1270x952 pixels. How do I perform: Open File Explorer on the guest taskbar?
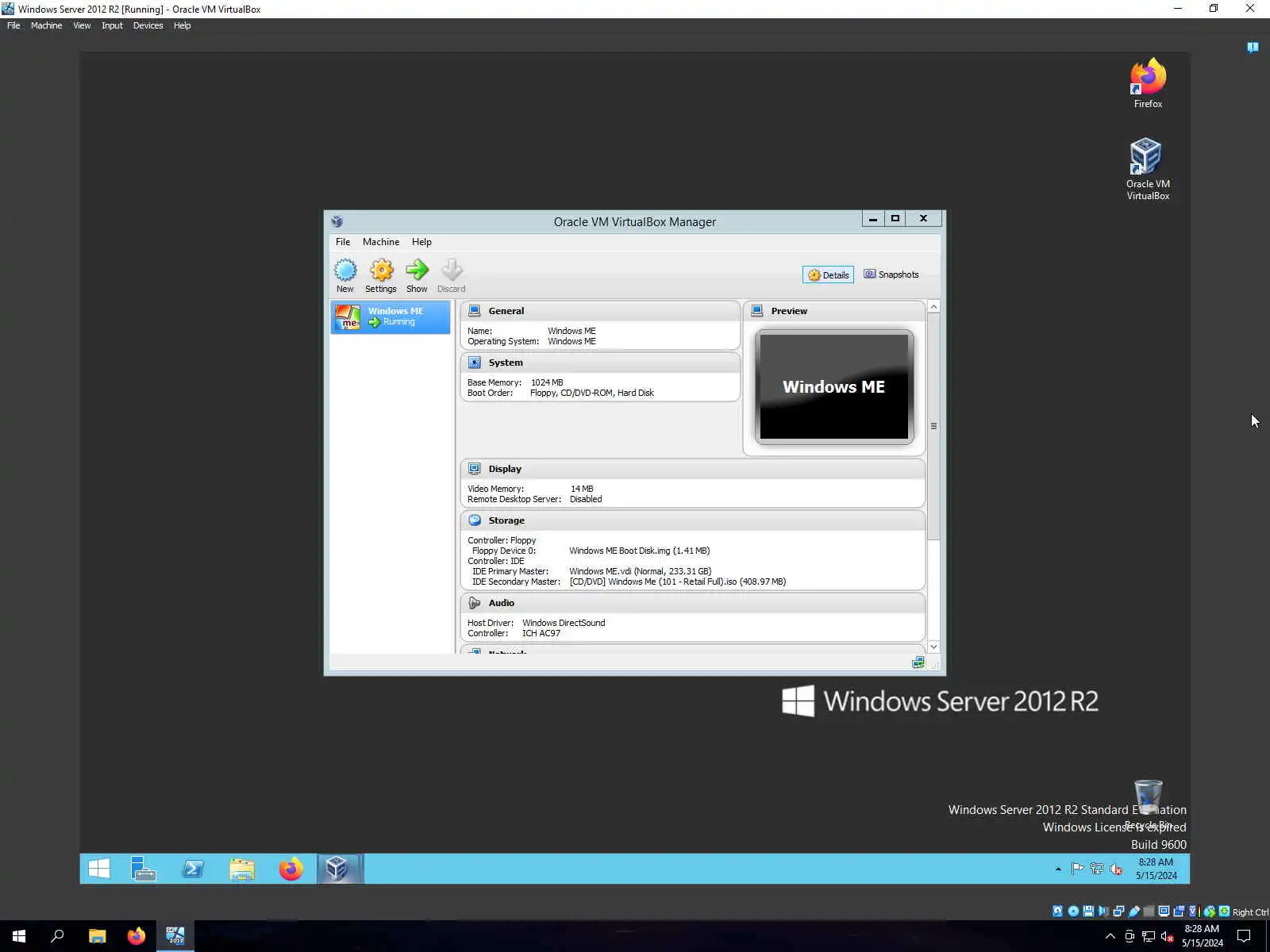[242, 869]
